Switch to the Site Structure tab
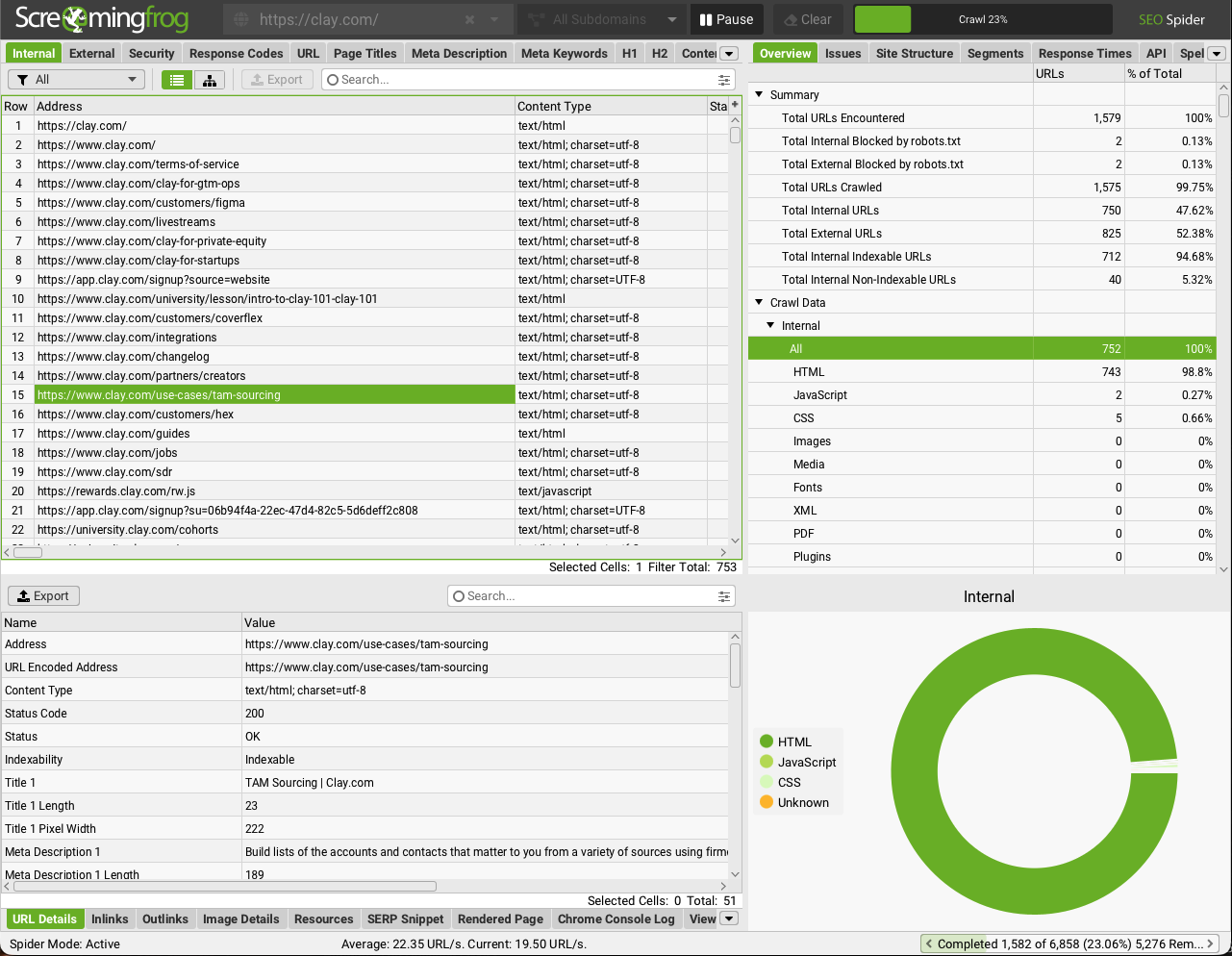 915,54
